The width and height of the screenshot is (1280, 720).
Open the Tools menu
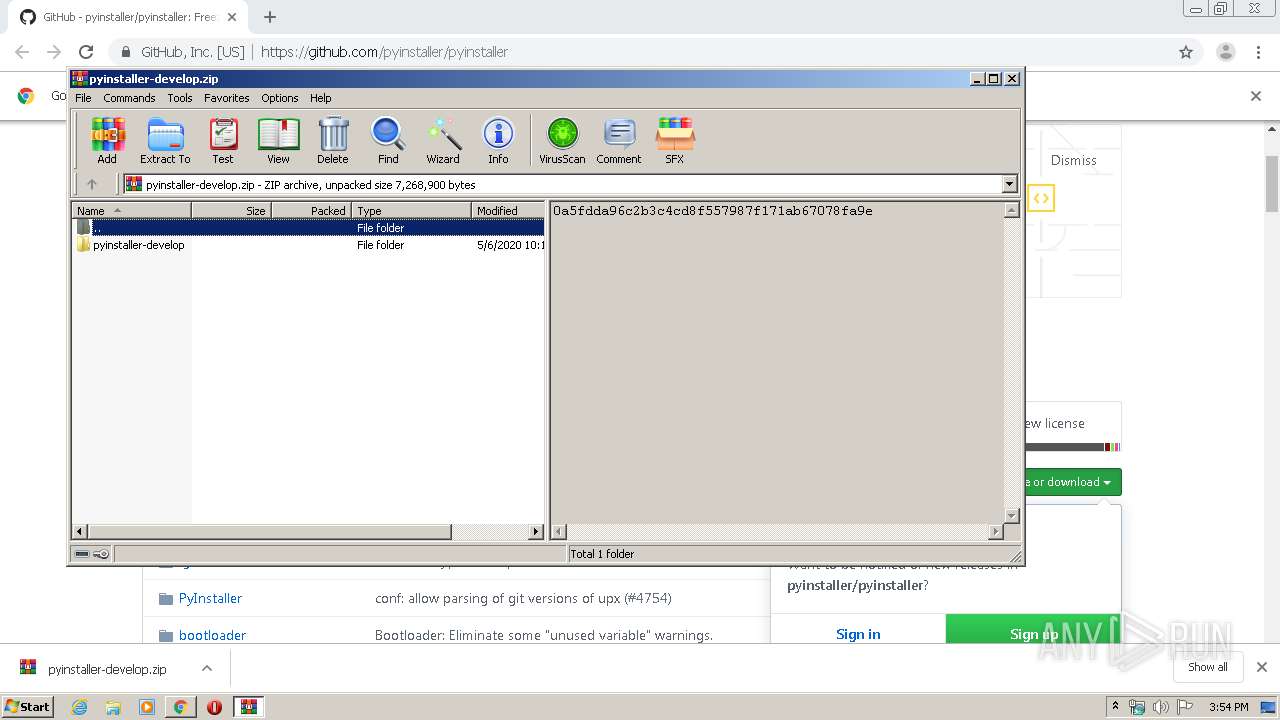pyautogui.click(x=180, y=98)
